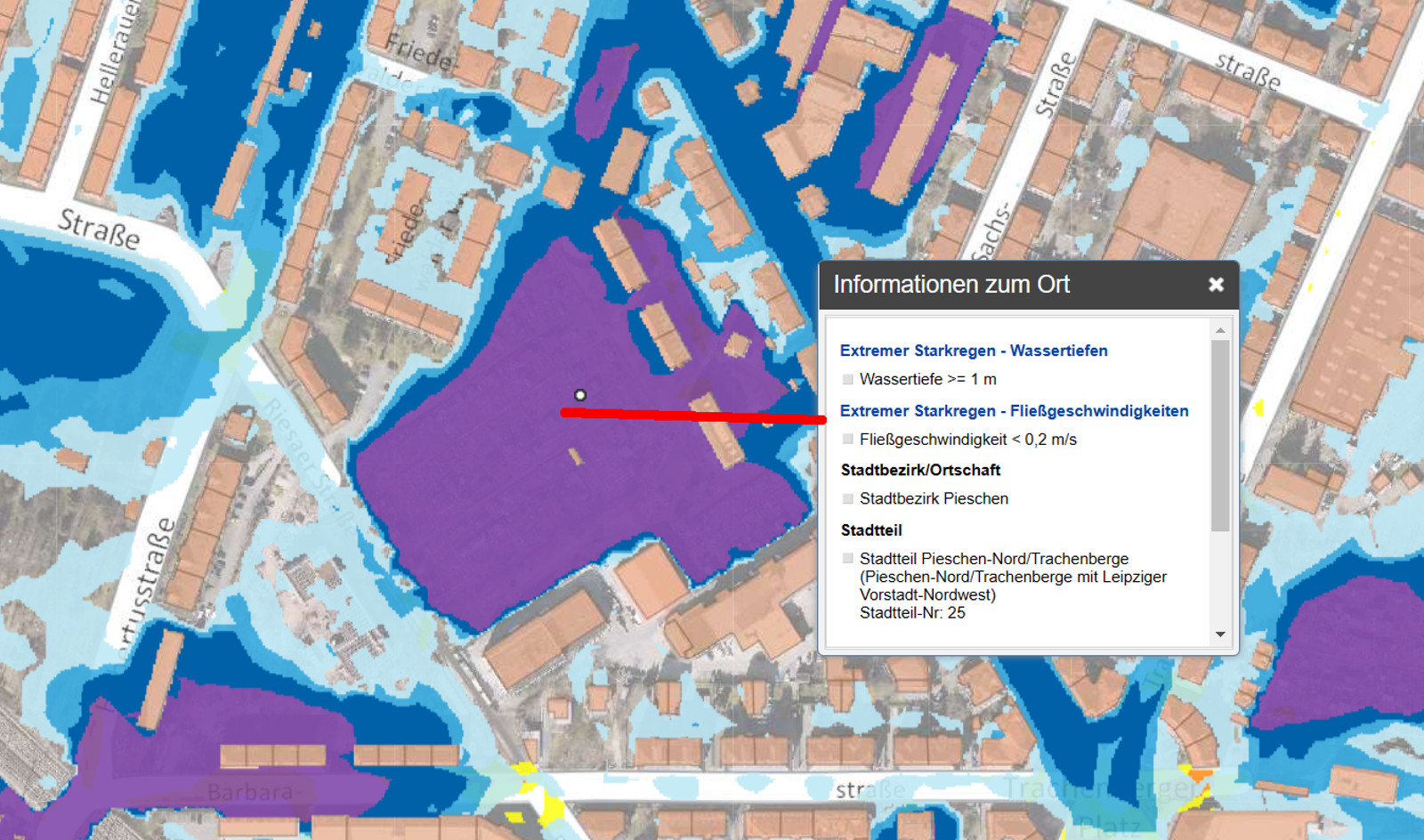This screenshot has height=840, width=1424.
Task: Click the popup title 'Informationen zum Ort'
Action: [x=951, y=285]
